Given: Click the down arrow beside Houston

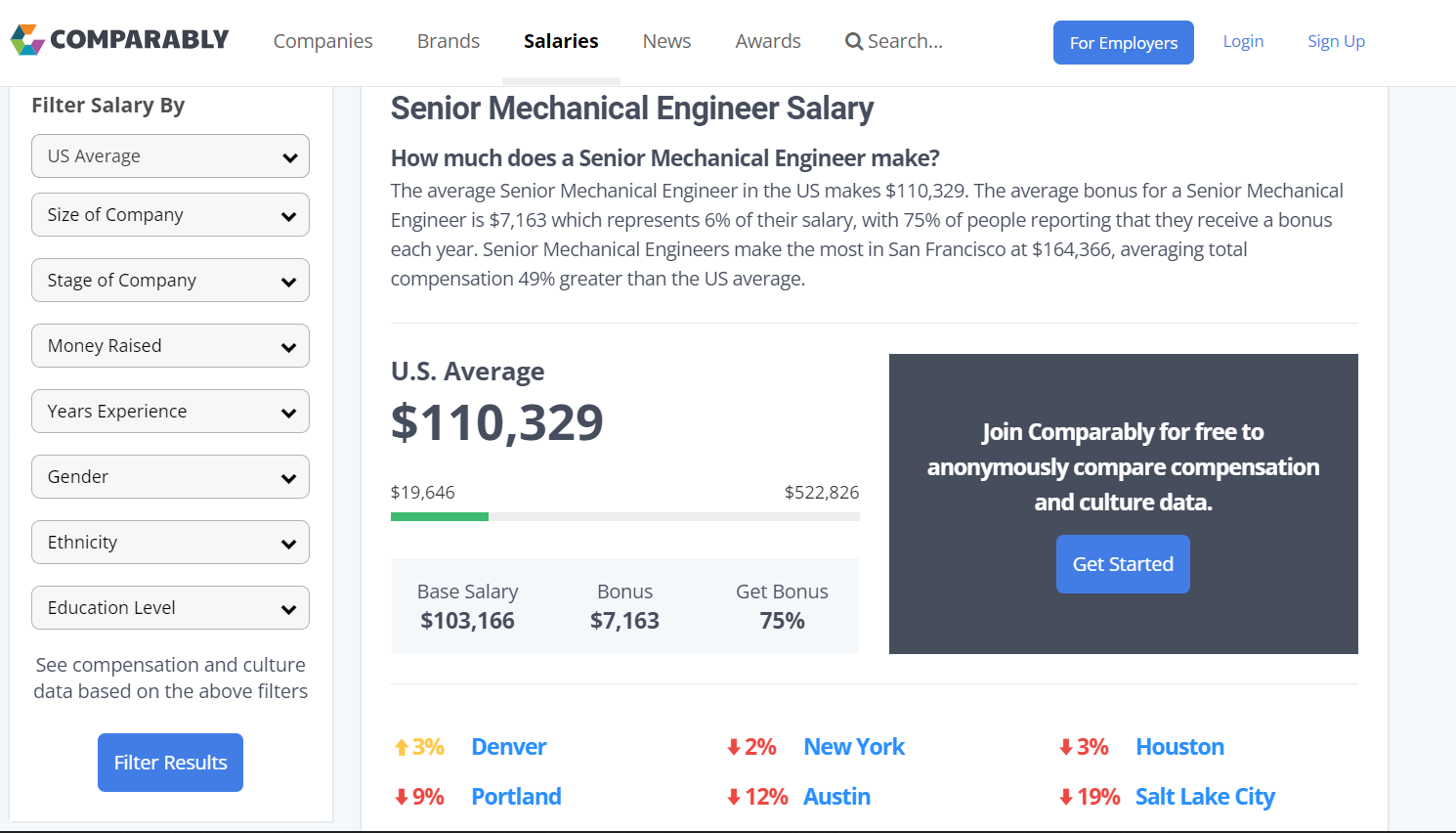Looking at the screenshot, I should 1066,748.
